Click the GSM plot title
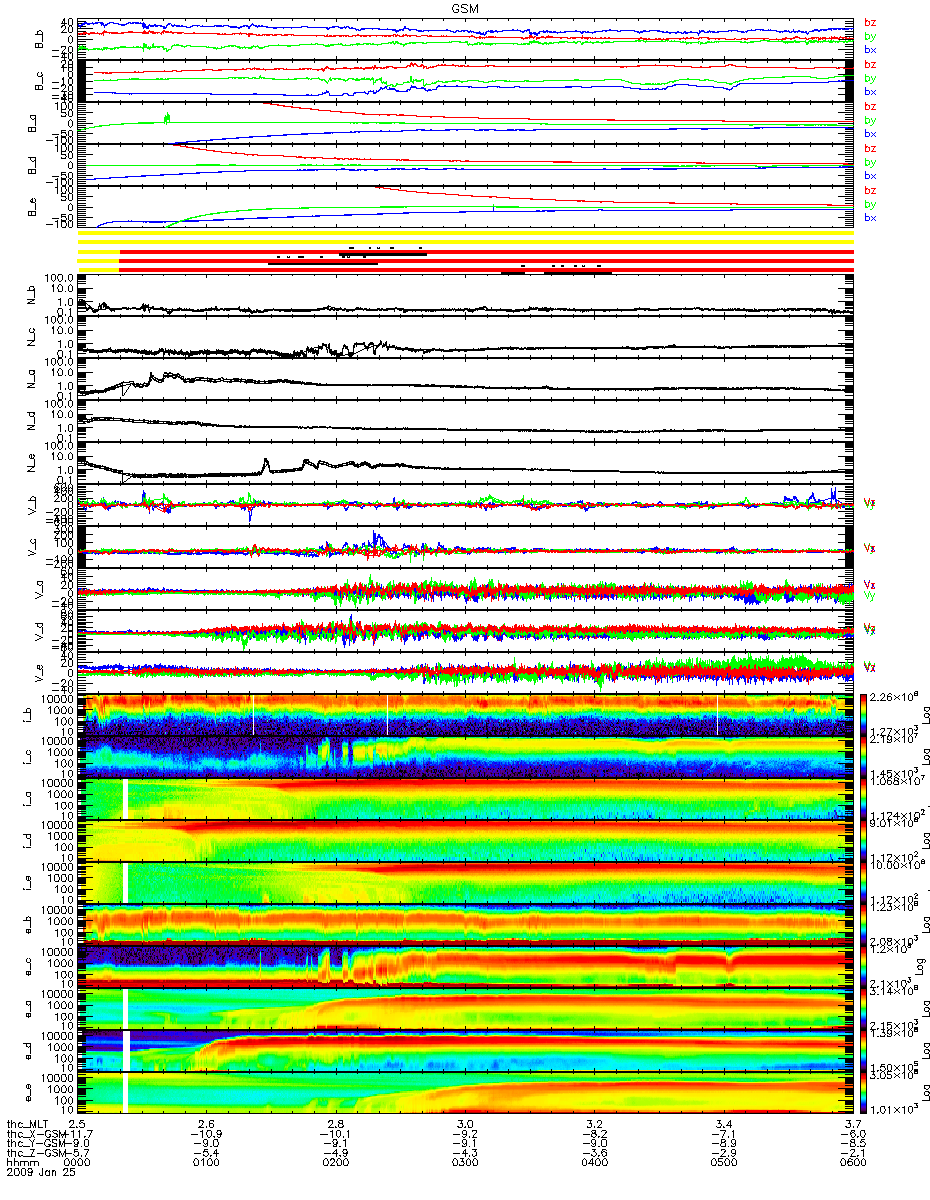This screenshot has width=930, height=1200. tap(465, 7)
